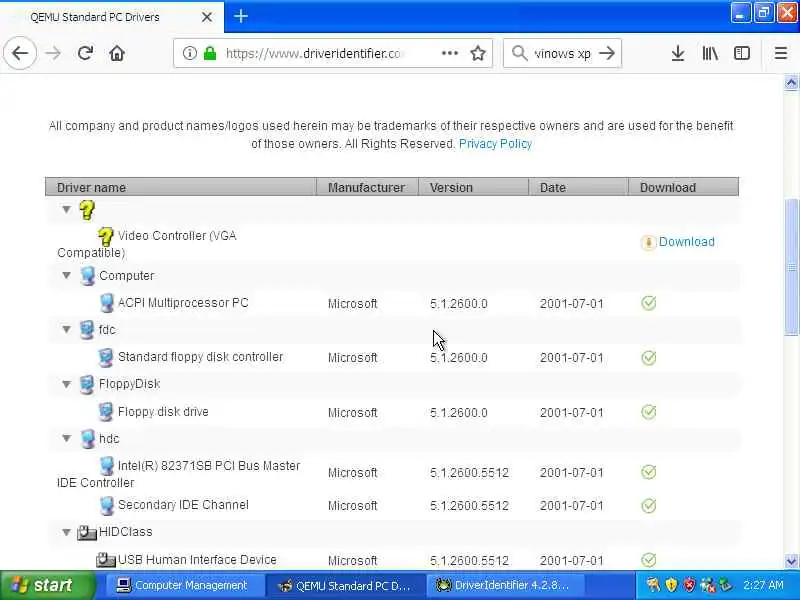Image resolution: width=800 pixels, height=600 pixels.
Task: Select ACPI Multiprocessor PC entry
Action: coord(183,303)
